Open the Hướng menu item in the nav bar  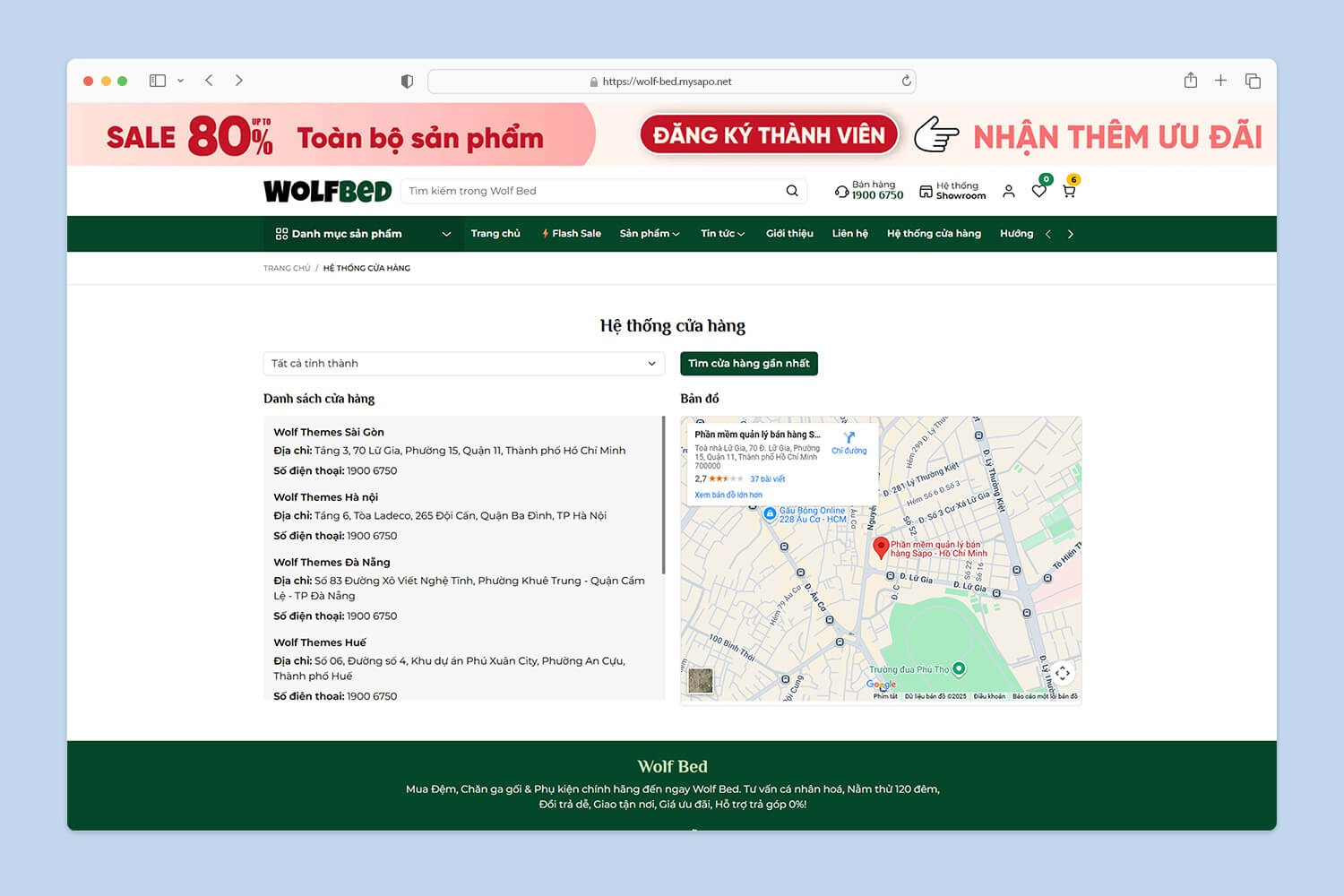click(1016, 234)
